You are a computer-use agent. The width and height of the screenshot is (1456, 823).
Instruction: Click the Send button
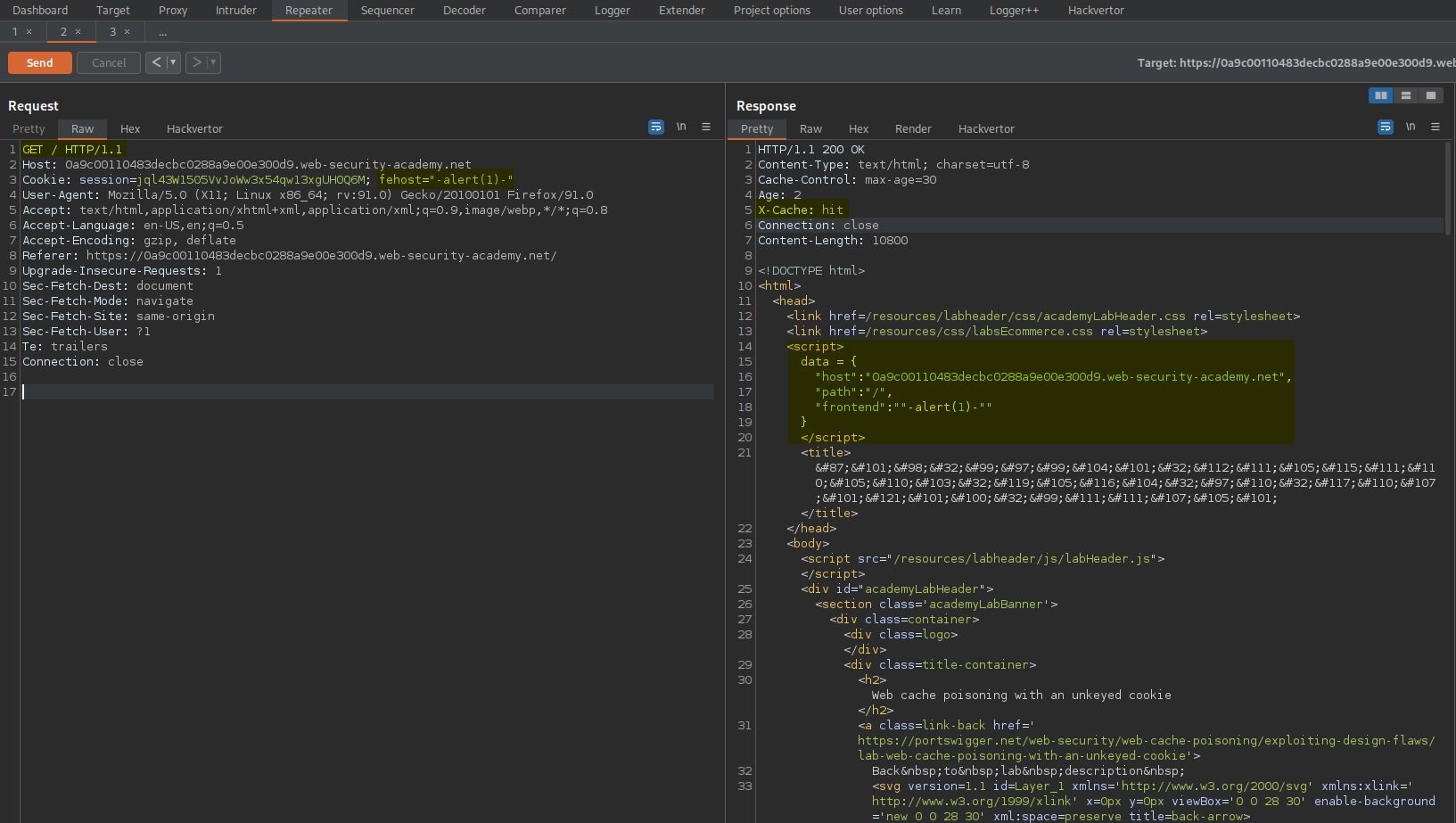[40, 62]
